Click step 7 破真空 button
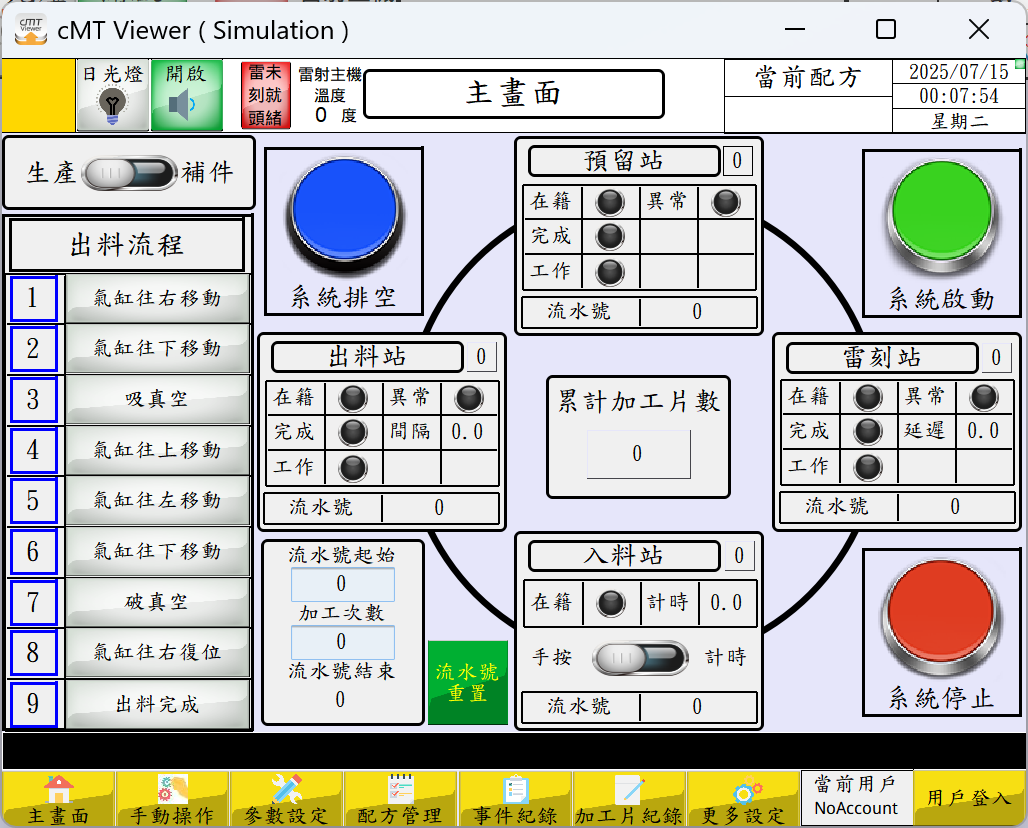 pyautogui.click(x=158, y=602)
